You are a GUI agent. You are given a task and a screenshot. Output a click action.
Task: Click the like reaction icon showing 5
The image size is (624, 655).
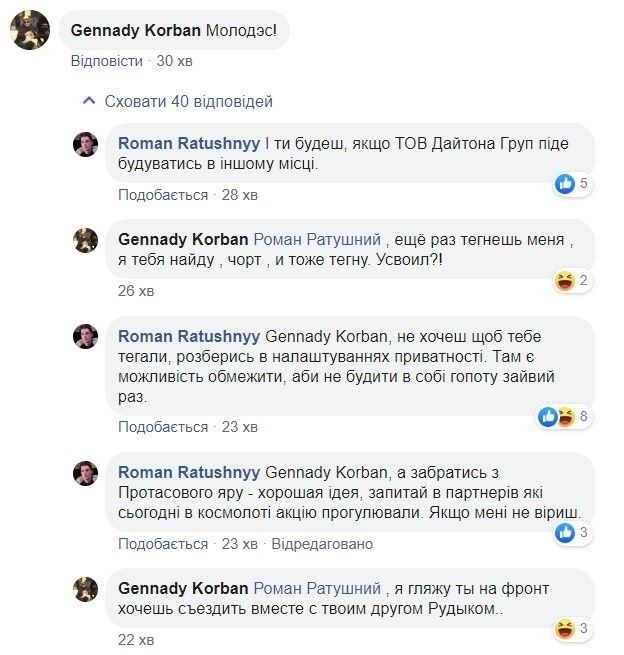point(565,184)
